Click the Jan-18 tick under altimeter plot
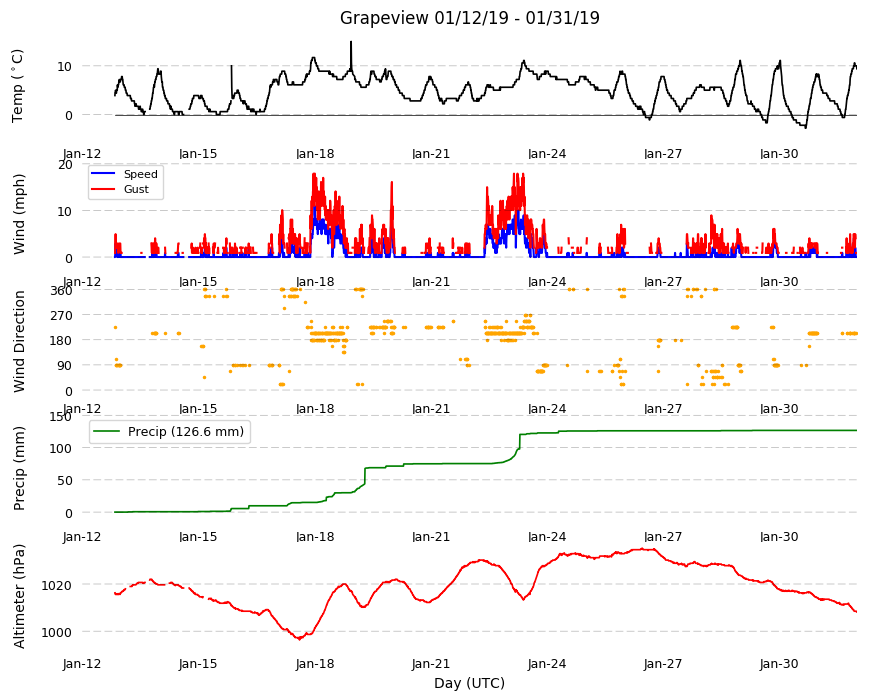Screen dimensions: 870x700 click(x=315, y=663)
